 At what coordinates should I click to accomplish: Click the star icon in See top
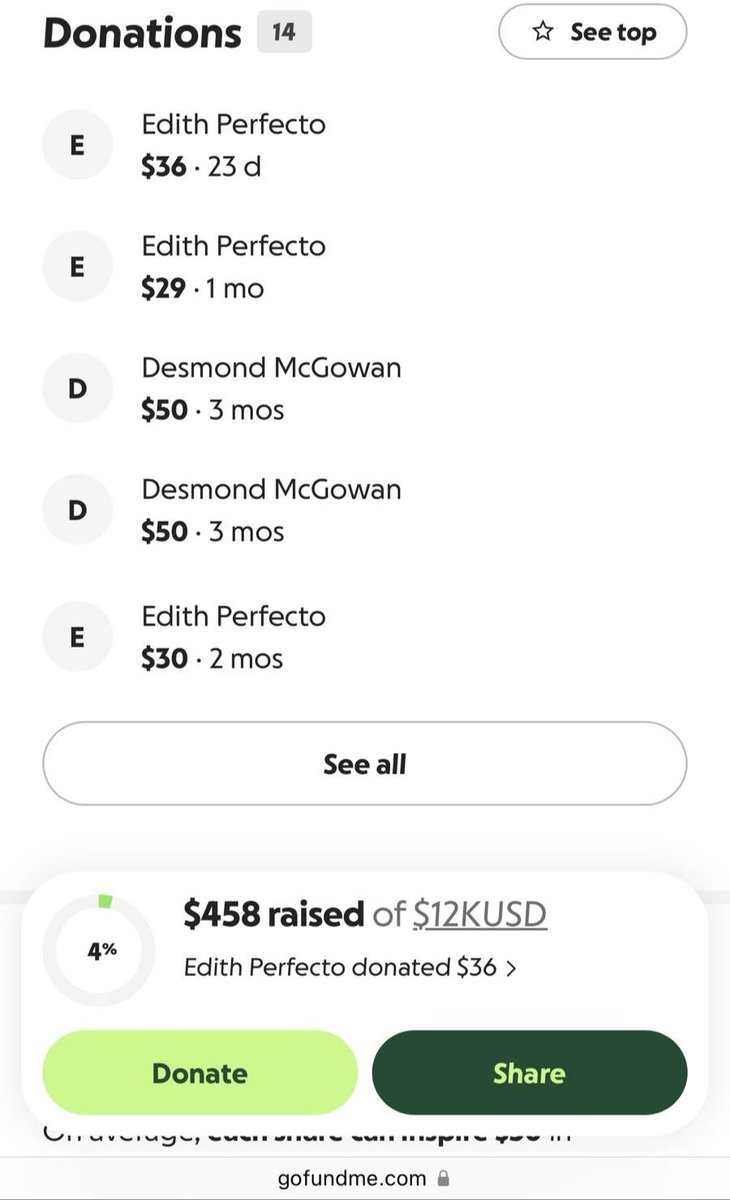[543, 33]
